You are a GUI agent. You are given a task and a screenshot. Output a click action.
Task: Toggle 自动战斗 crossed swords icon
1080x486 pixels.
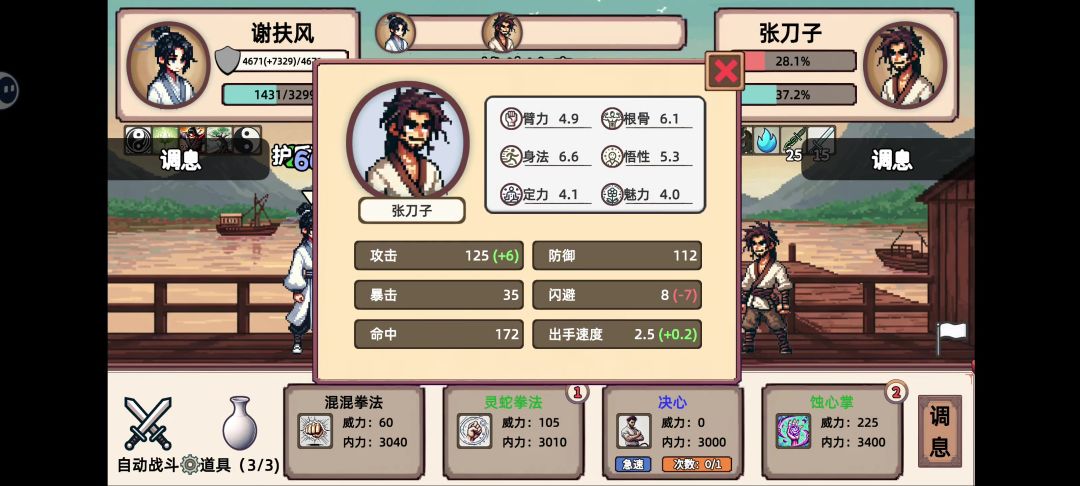148,423
